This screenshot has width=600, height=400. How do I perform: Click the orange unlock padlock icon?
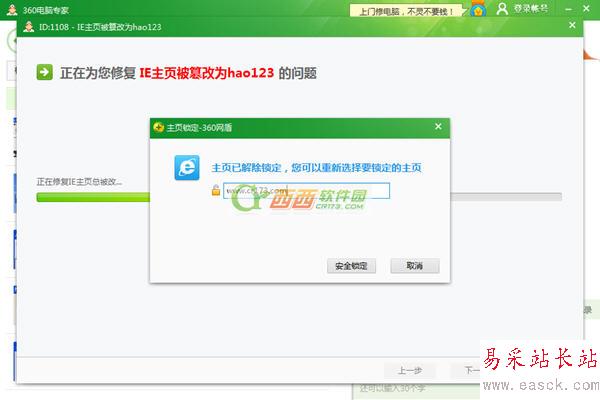click(216, 190)
